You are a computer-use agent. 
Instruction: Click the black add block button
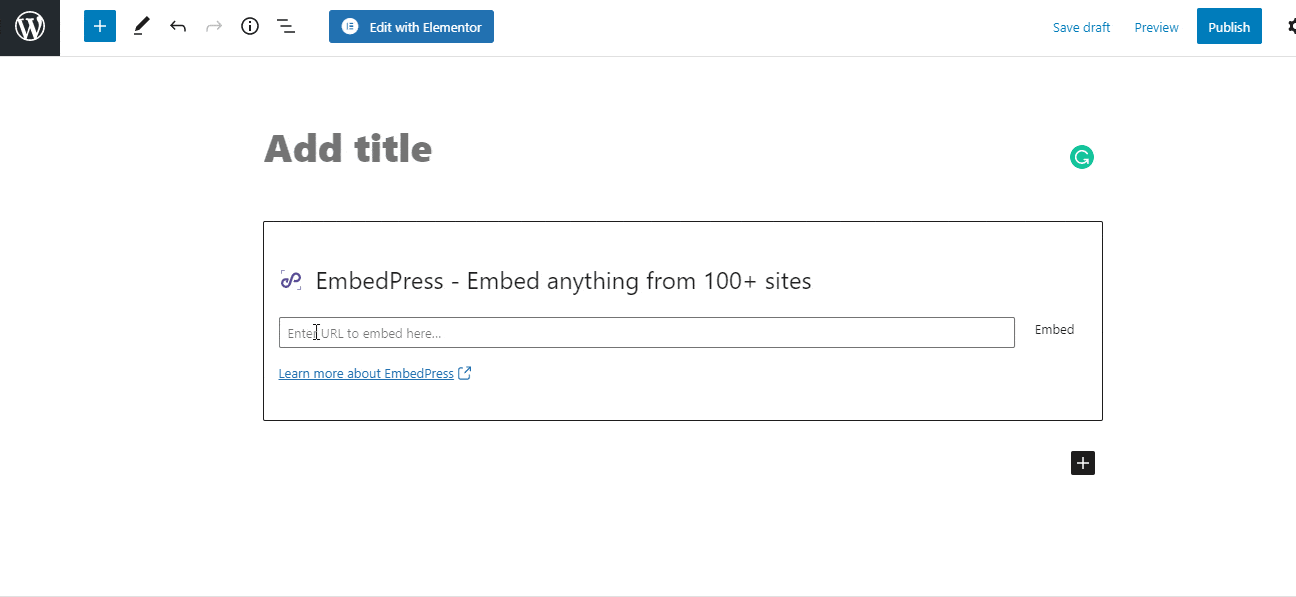(x=1083, y=463)
